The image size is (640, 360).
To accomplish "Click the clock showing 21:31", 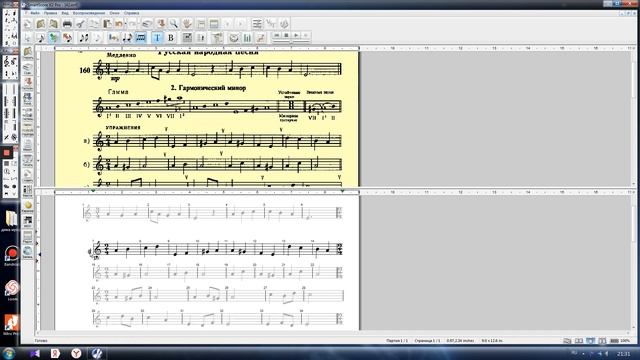I will 623,353.
